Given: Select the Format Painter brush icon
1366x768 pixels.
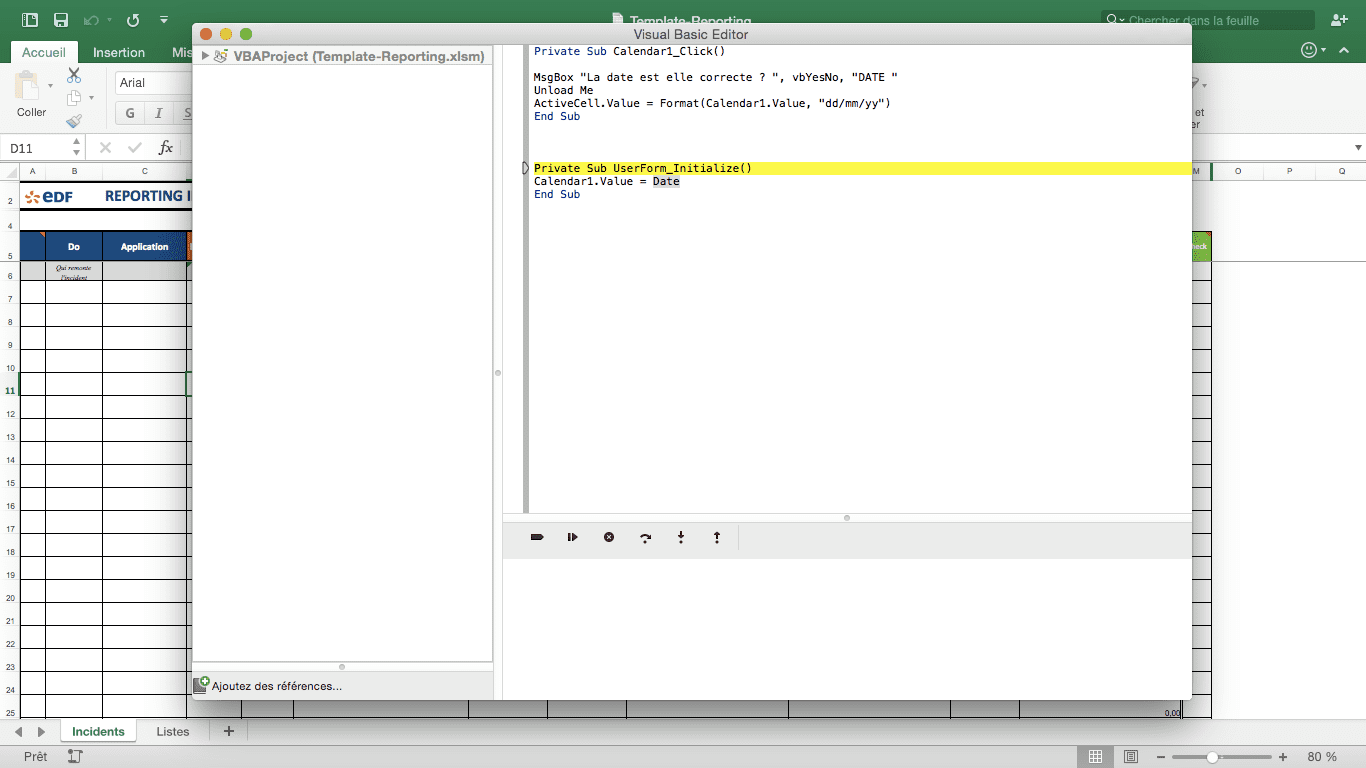Looking at the screenshot, I should tap(74, 121).
